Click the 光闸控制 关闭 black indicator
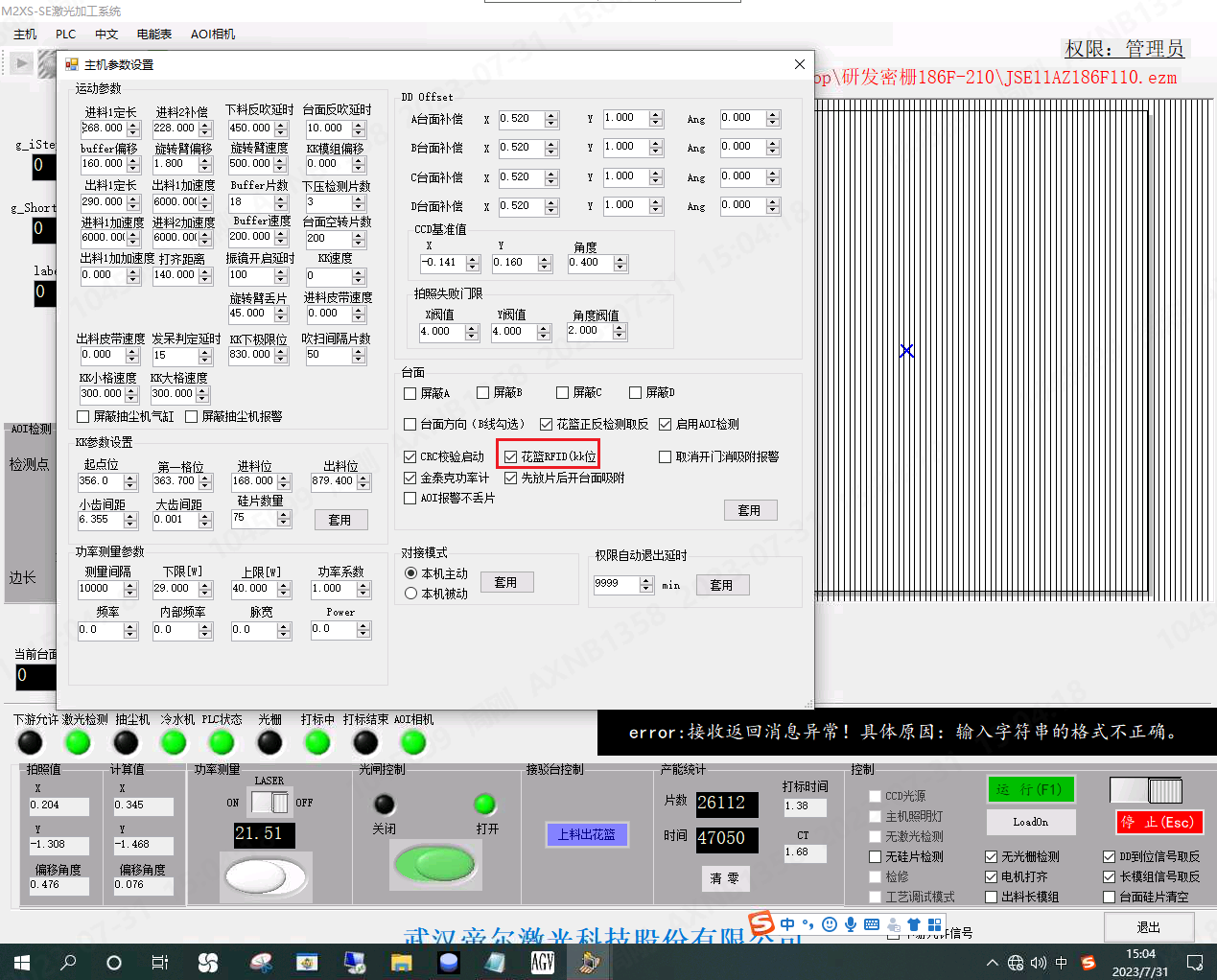The height and width of the screenshot is (980, 1217). pyautogui.click(x=385, y=804)
